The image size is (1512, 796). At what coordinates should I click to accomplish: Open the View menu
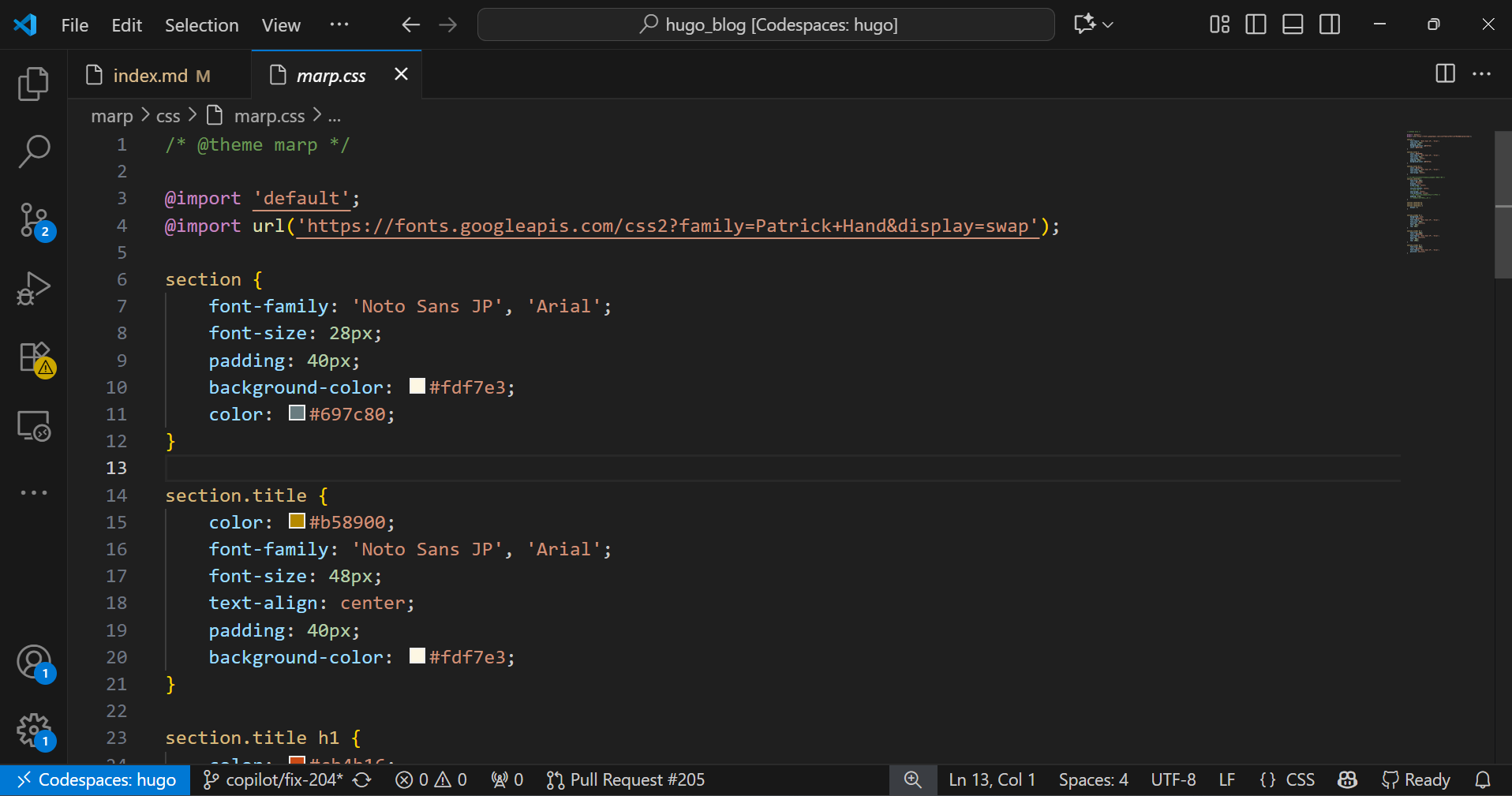point(281,25)
